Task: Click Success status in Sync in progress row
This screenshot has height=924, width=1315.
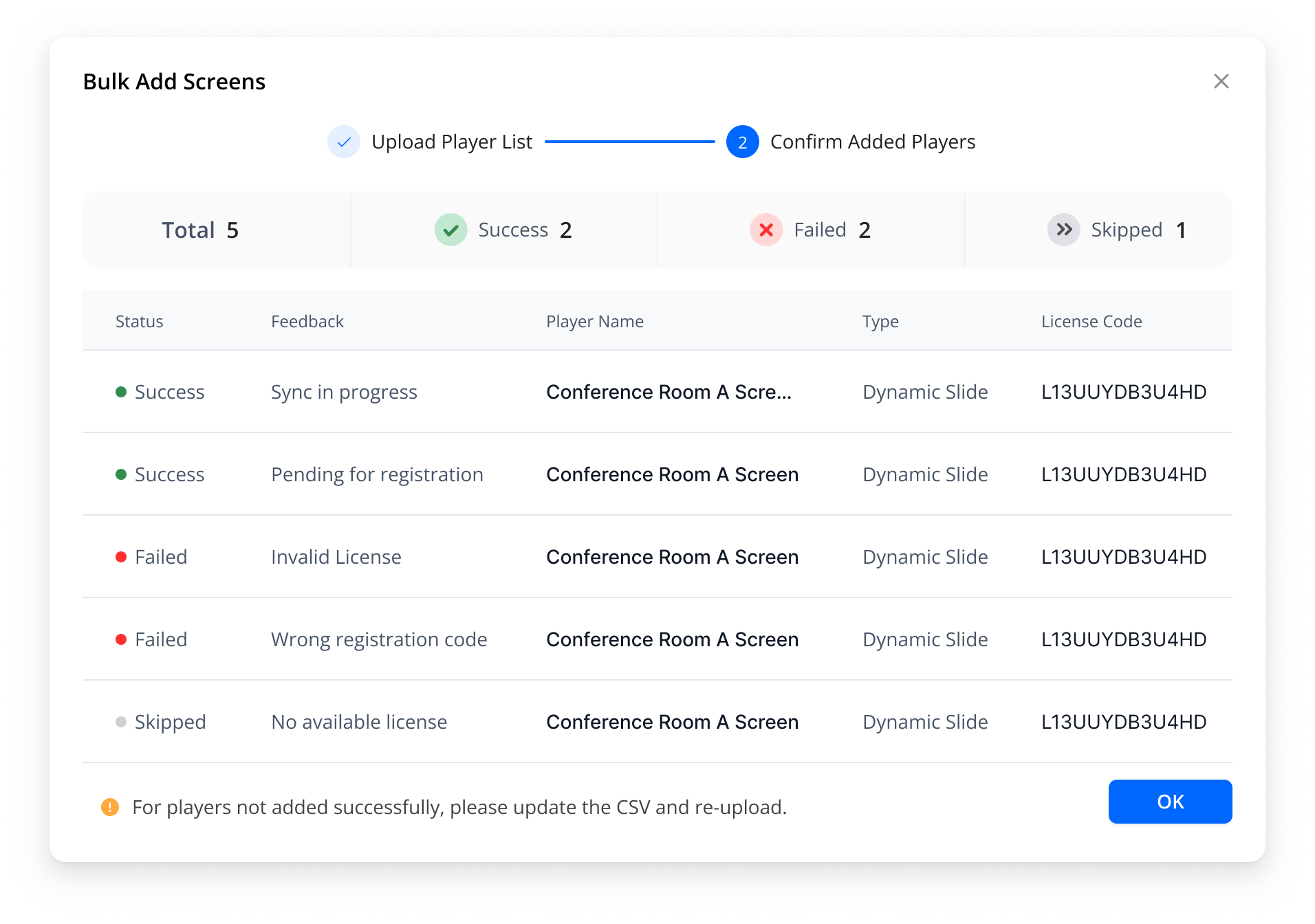Action: [x=169, y=392]
